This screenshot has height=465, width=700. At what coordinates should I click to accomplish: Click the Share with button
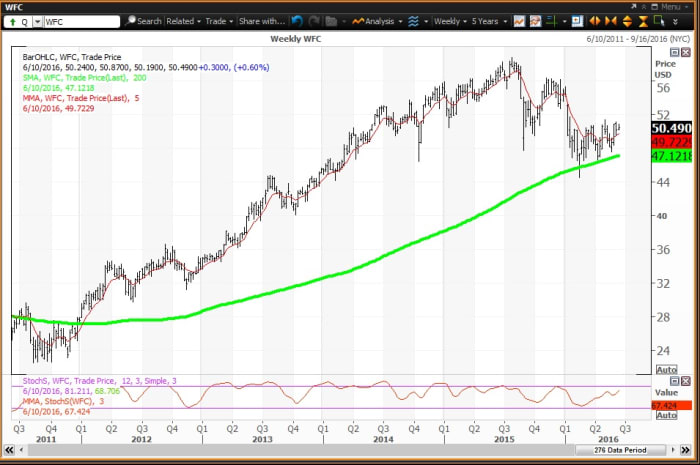tap(261, 20)
